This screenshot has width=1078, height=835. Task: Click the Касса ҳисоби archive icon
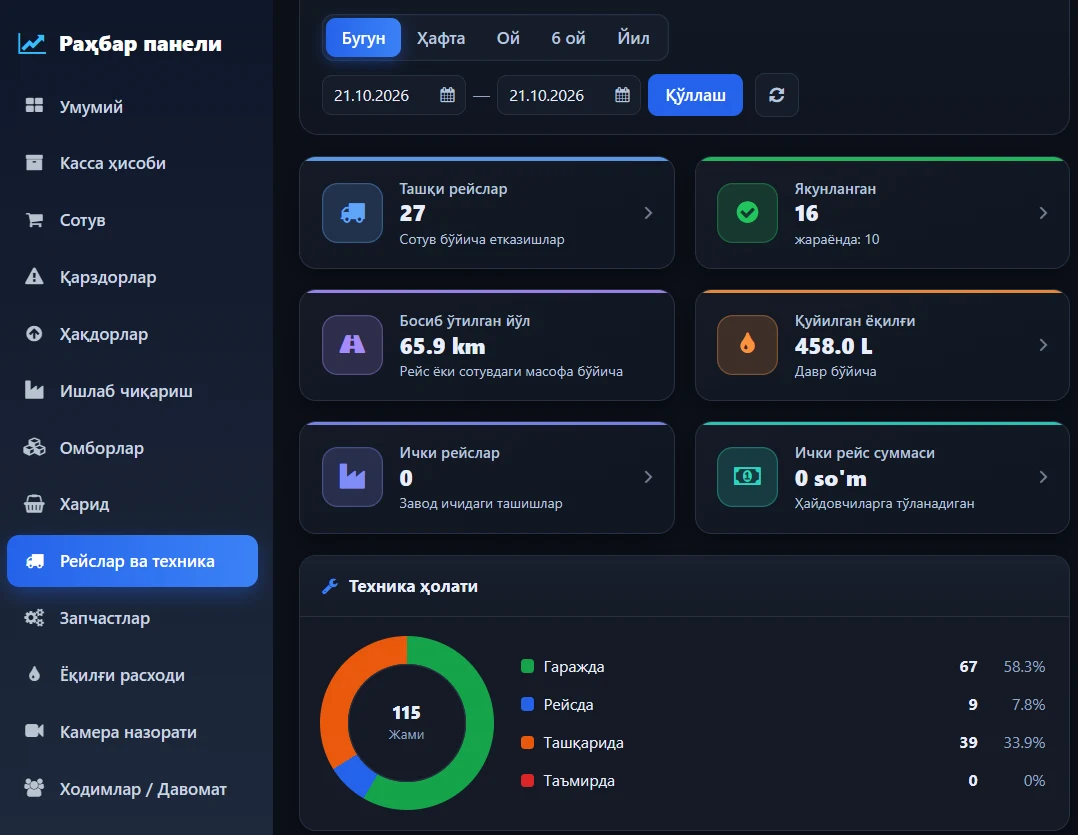34,162
